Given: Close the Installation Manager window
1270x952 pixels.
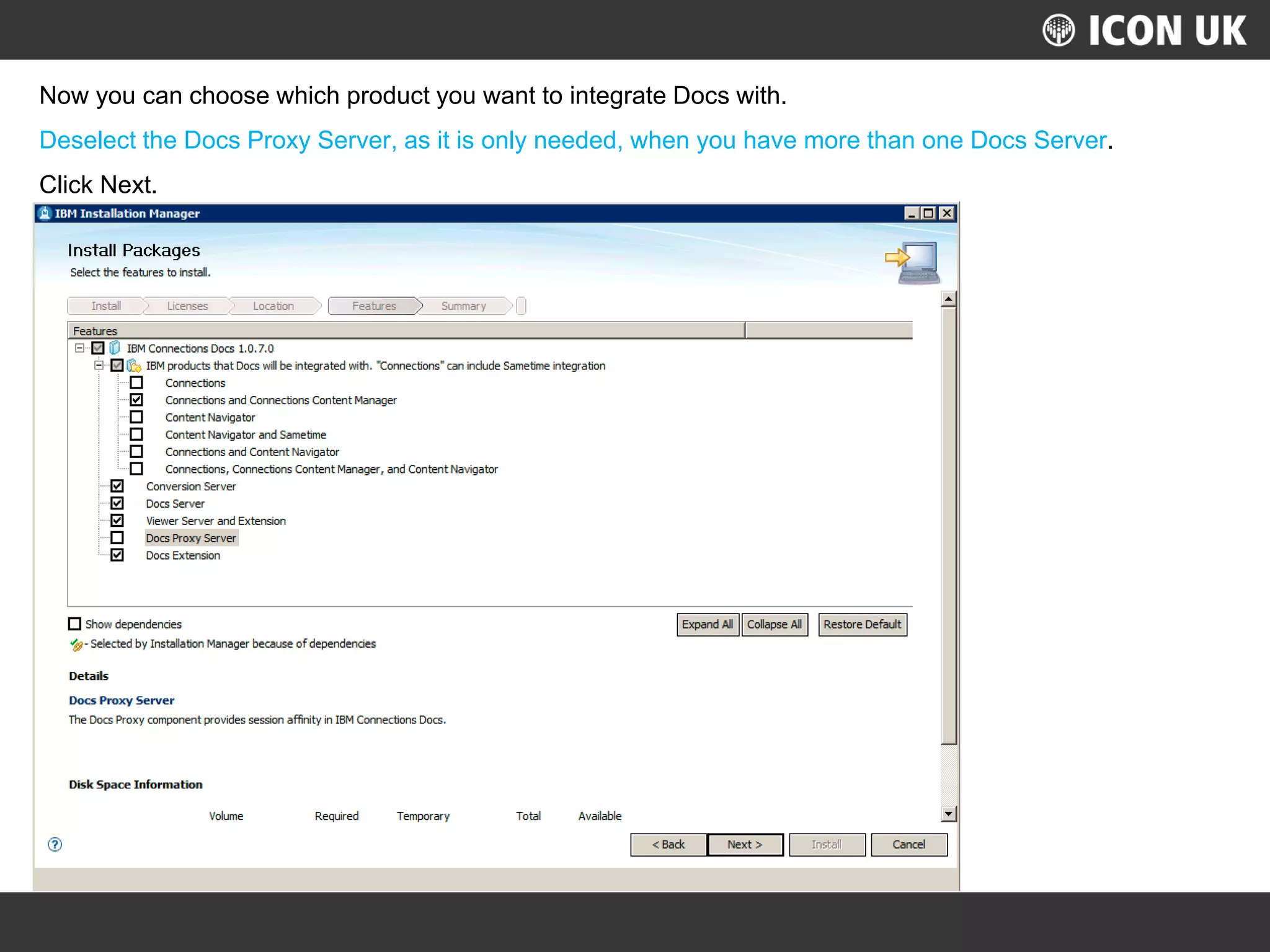Looking at the screenshot, I should click(x=947, y=213).
